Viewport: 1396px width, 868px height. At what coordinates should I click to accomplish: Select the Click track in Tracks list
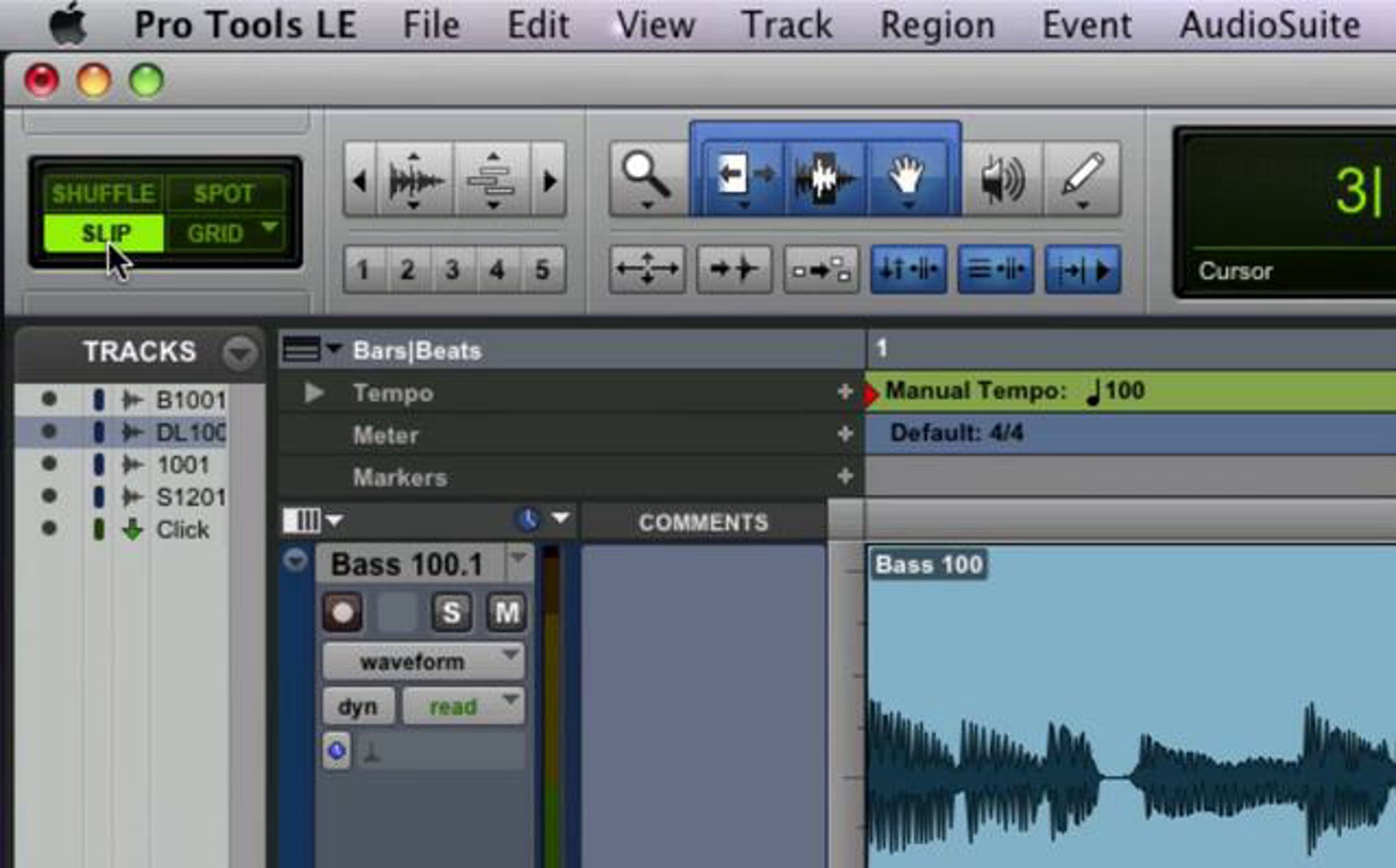pyautogui.click(x=182, y=530)
